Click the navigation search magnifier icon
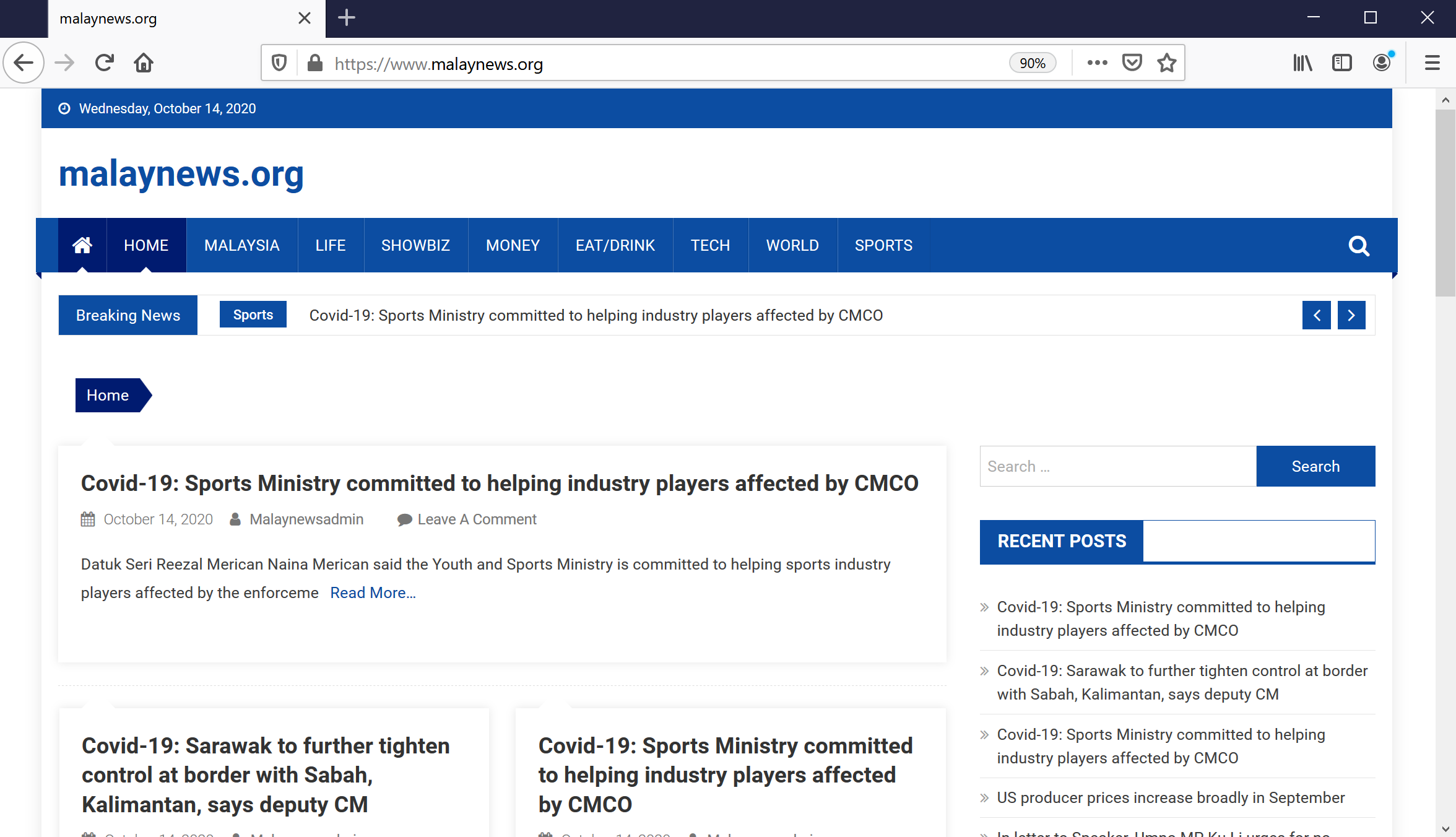1456x837 pixels. point(1359,246)
